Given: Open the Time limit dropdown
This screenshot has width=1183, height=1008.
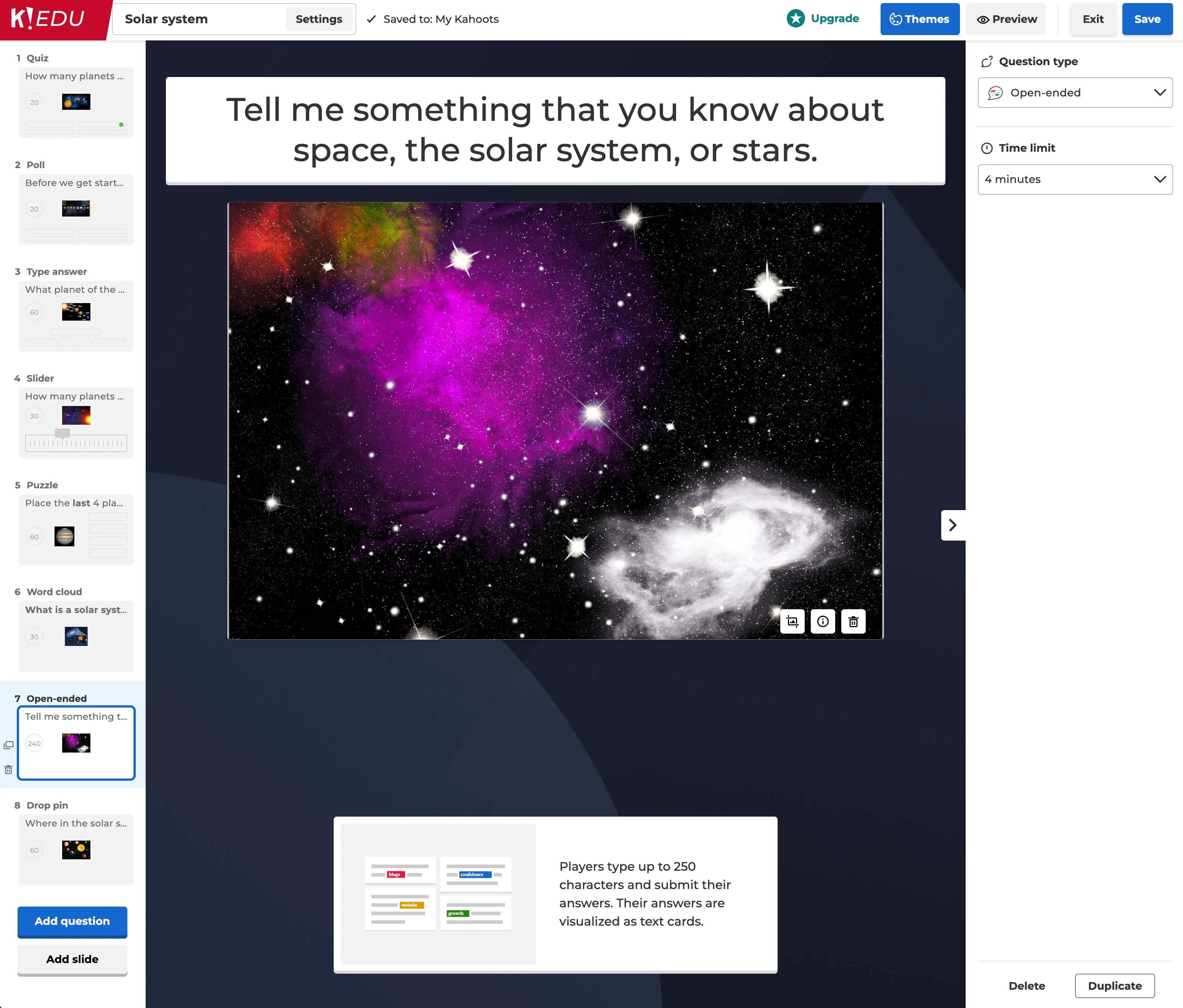Looking at the screenshot, I should [1075, 179].
